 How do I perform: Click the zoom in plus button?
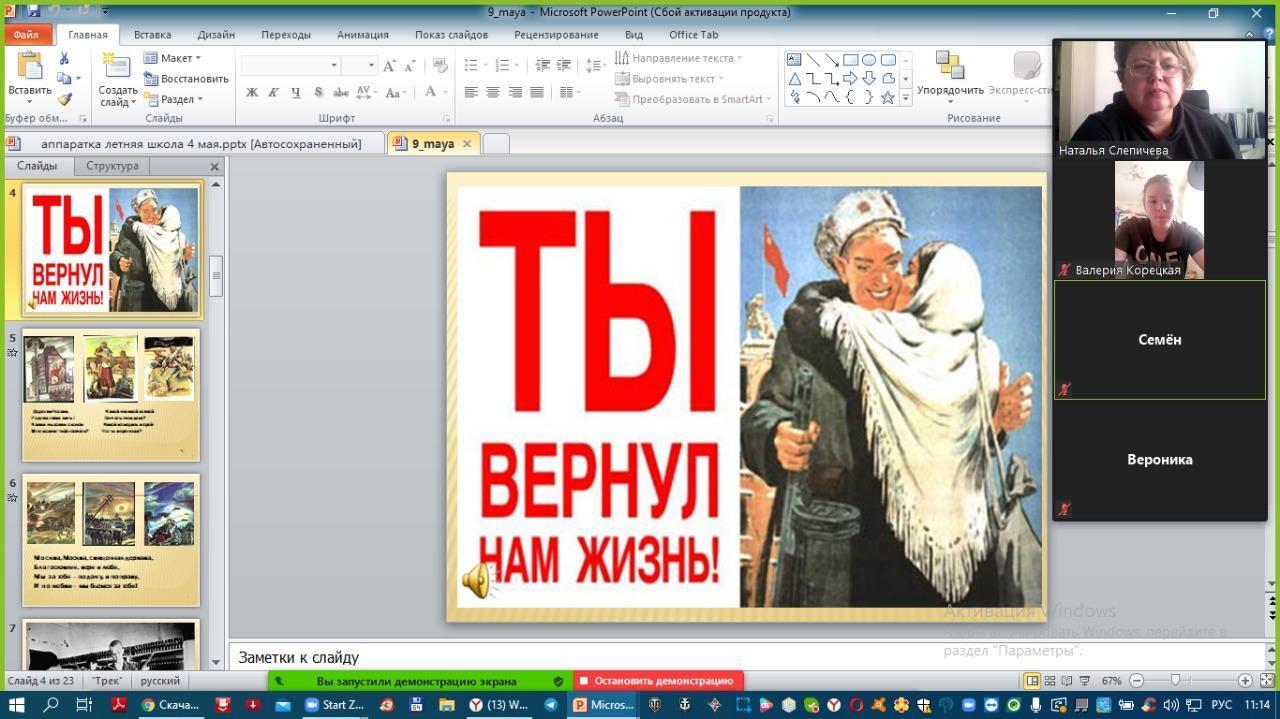(x=1245, y=681)
